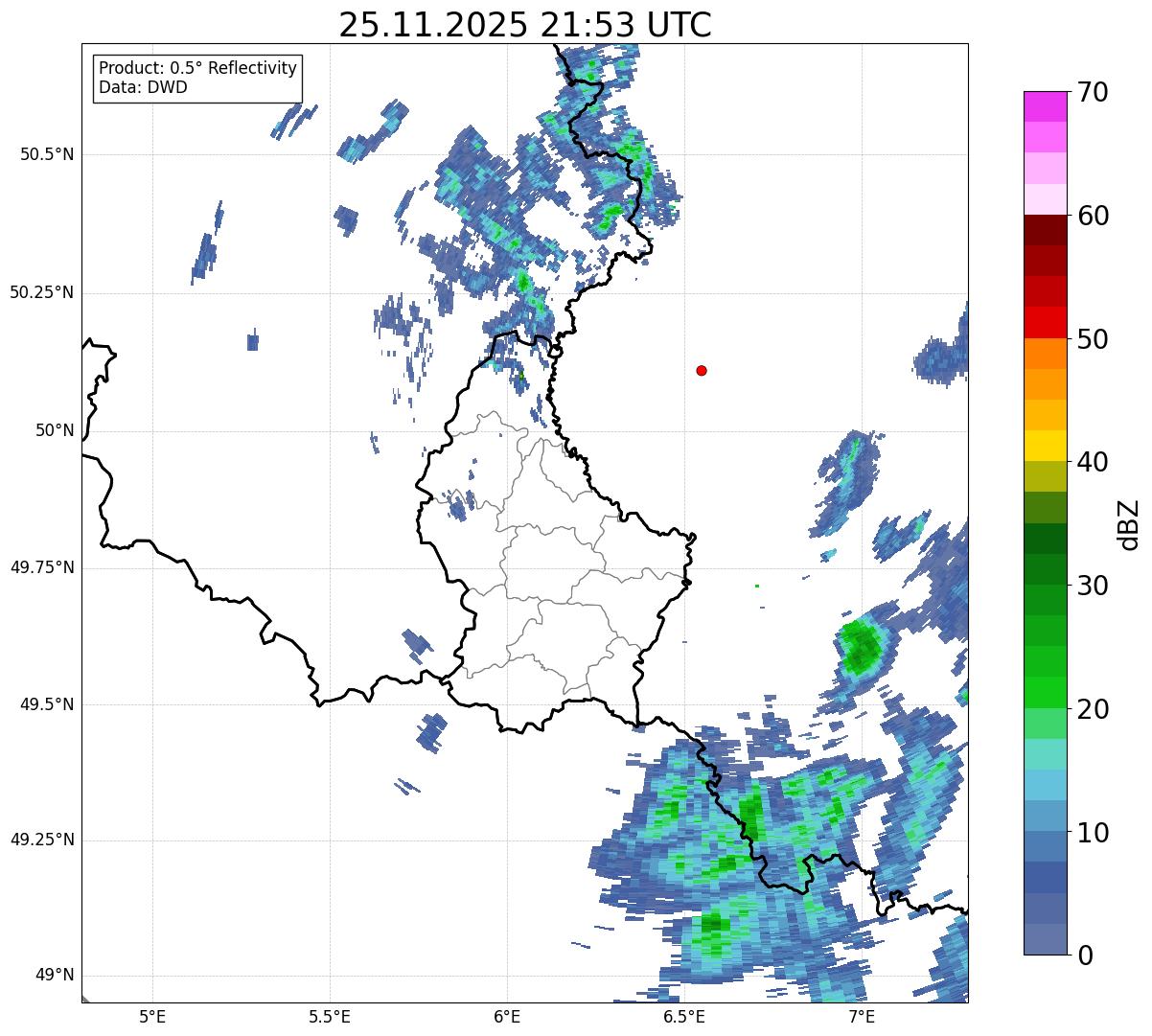Click the dBZ colorbar label
Image resolution: width=1152 pixels, height=1036 pixels.
(x=1128, y=523)
